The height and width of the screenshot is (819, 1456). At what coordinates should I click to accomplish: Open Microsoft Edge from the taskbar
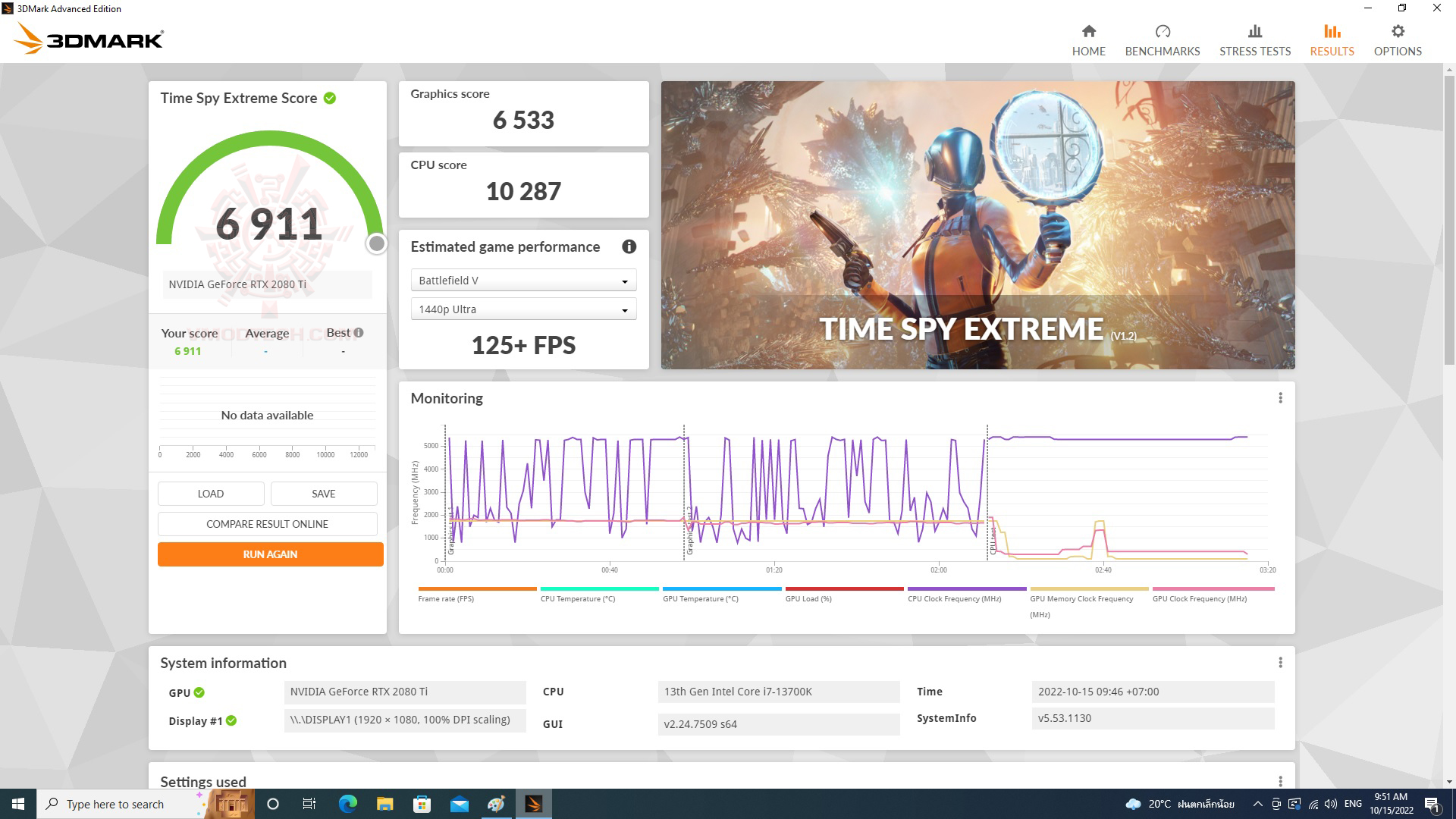pos(348,804)
